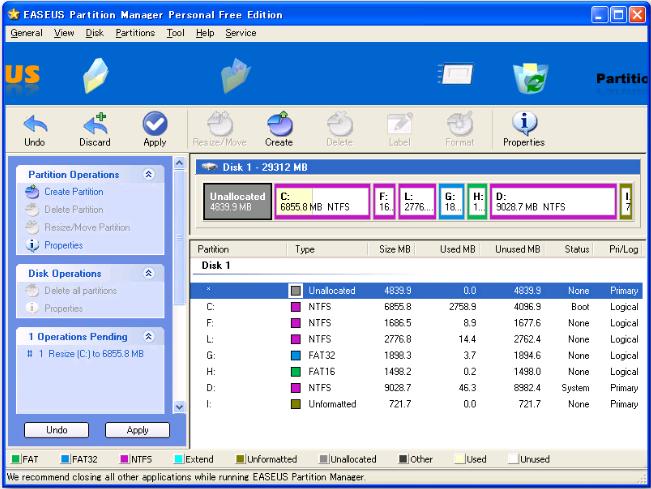The height and width of the screenshot is (489, 651).
Task: Collapse the Operations Pending panel
Action: tap(149, 336)
